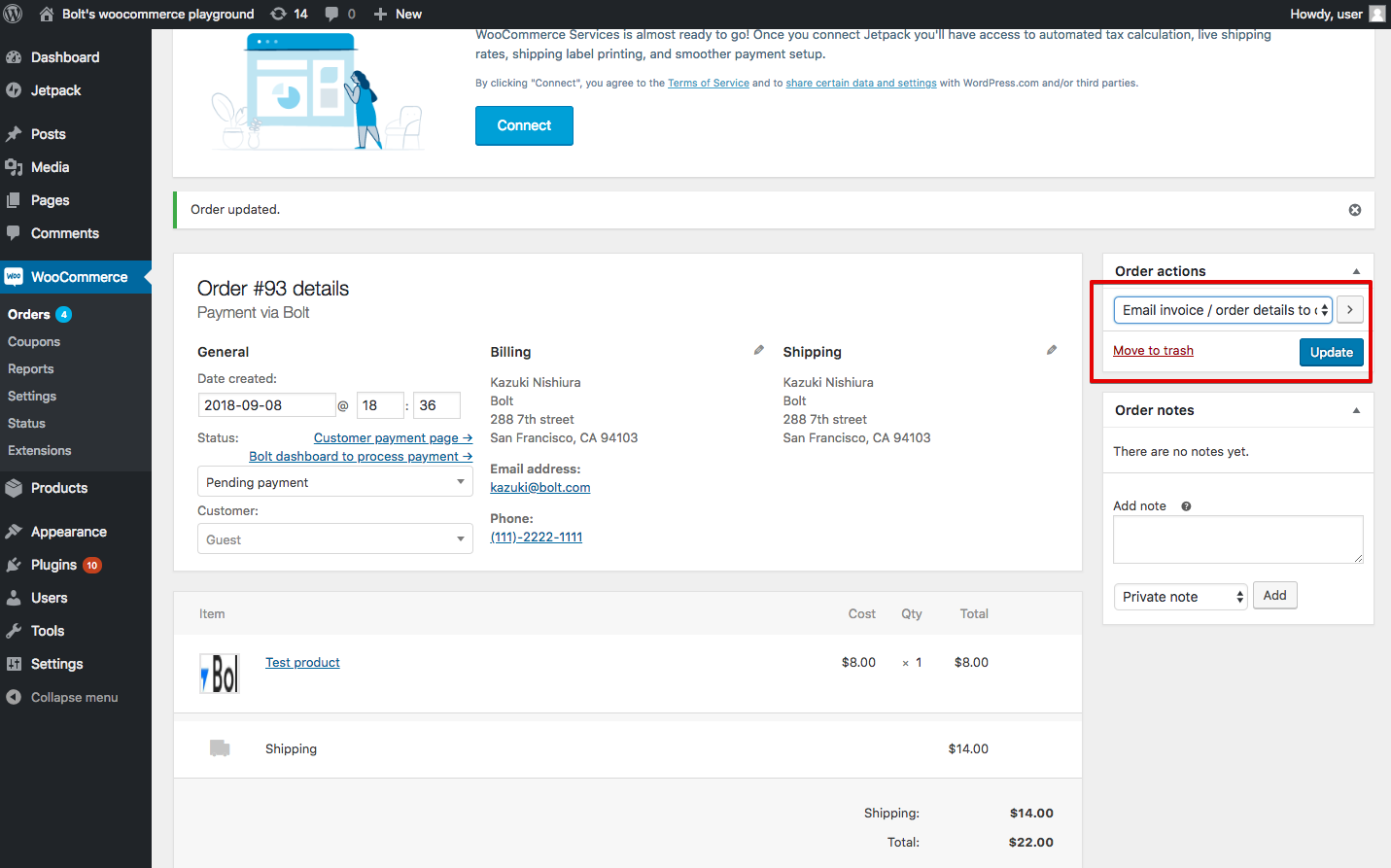Click the Users icon in sidebar
The width and height of the screenshot is (1391, 868).
(14, 598)
